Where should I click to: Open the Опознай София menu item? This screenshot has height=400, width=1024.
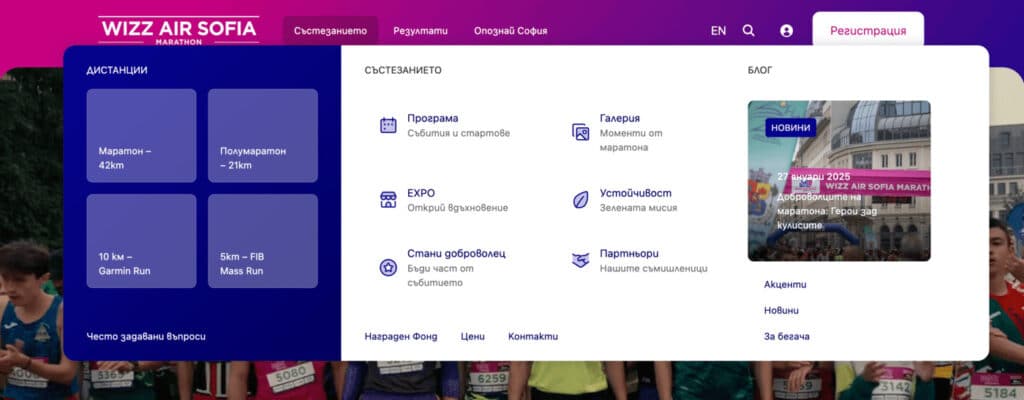tap(511, 31)
